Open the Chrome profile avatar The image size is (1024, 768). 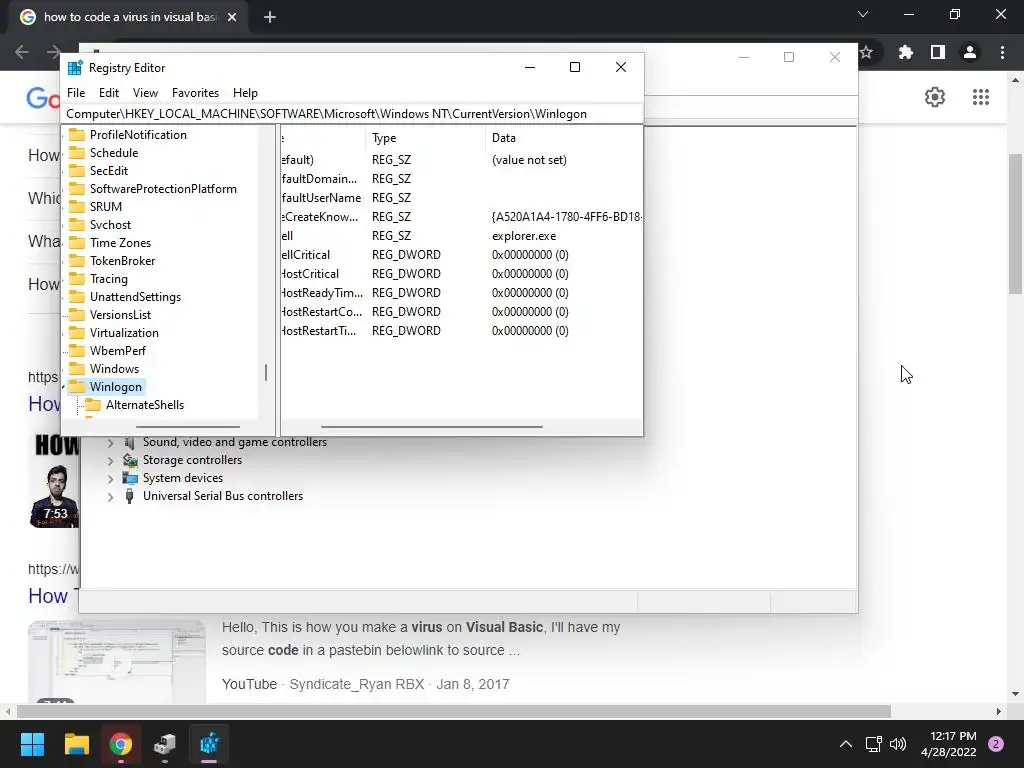pos(970,52)
